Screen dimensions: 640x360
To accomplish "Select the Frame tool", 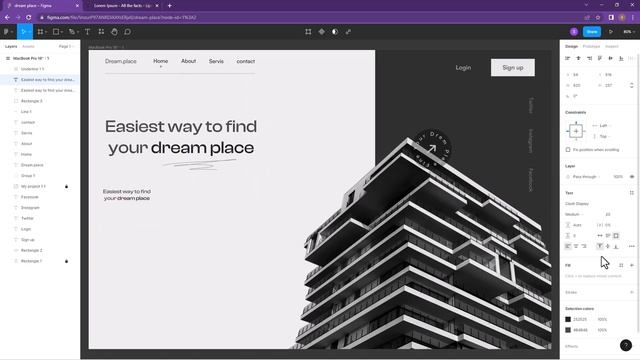I will (40, 32).
